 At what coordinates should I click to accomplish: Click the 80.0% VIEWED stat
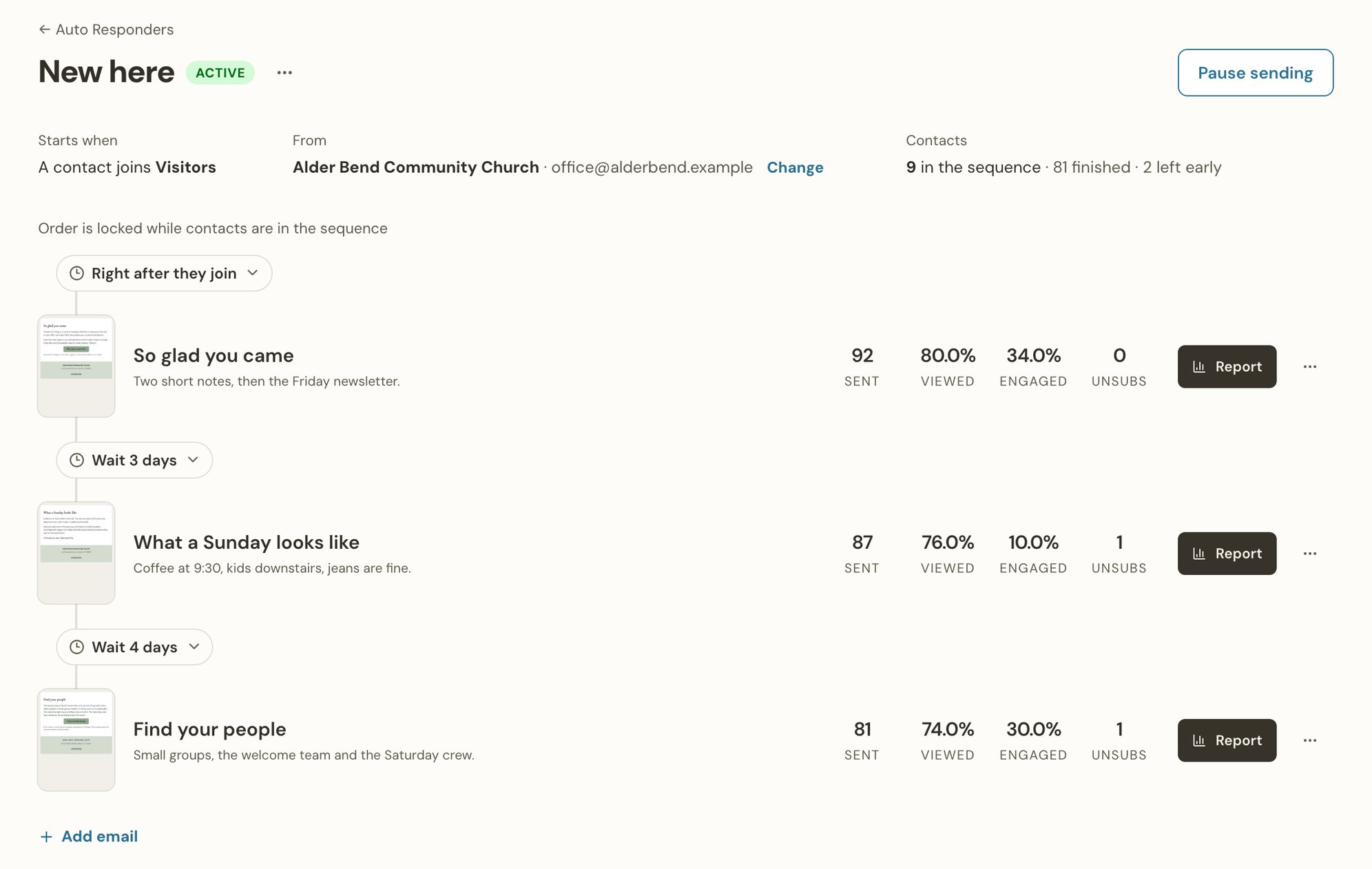pyautogui.click(x=948, y=366)
